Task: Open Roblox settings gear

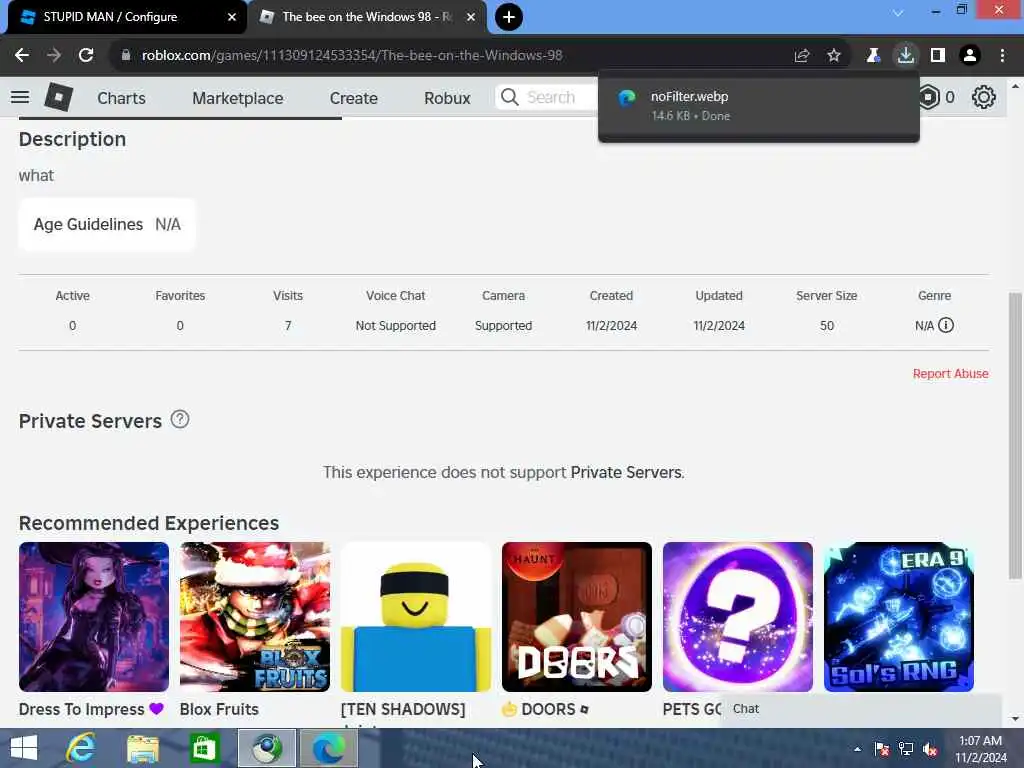Action: pyautogui.click(x=984, y=97)
